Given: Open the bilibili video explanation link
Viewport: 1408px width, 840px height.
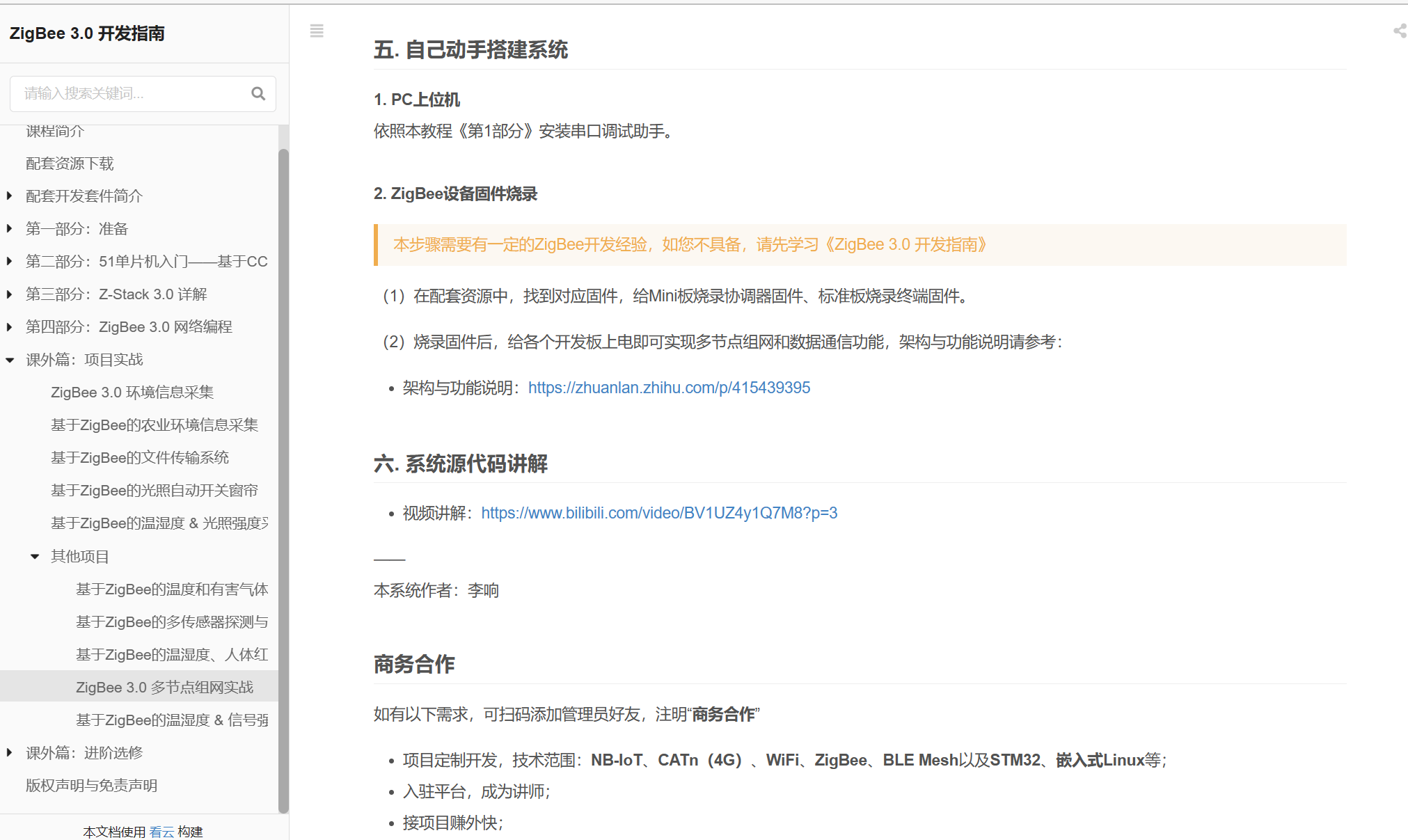Looking at the screenshot, I should click(x=659, y=513).
